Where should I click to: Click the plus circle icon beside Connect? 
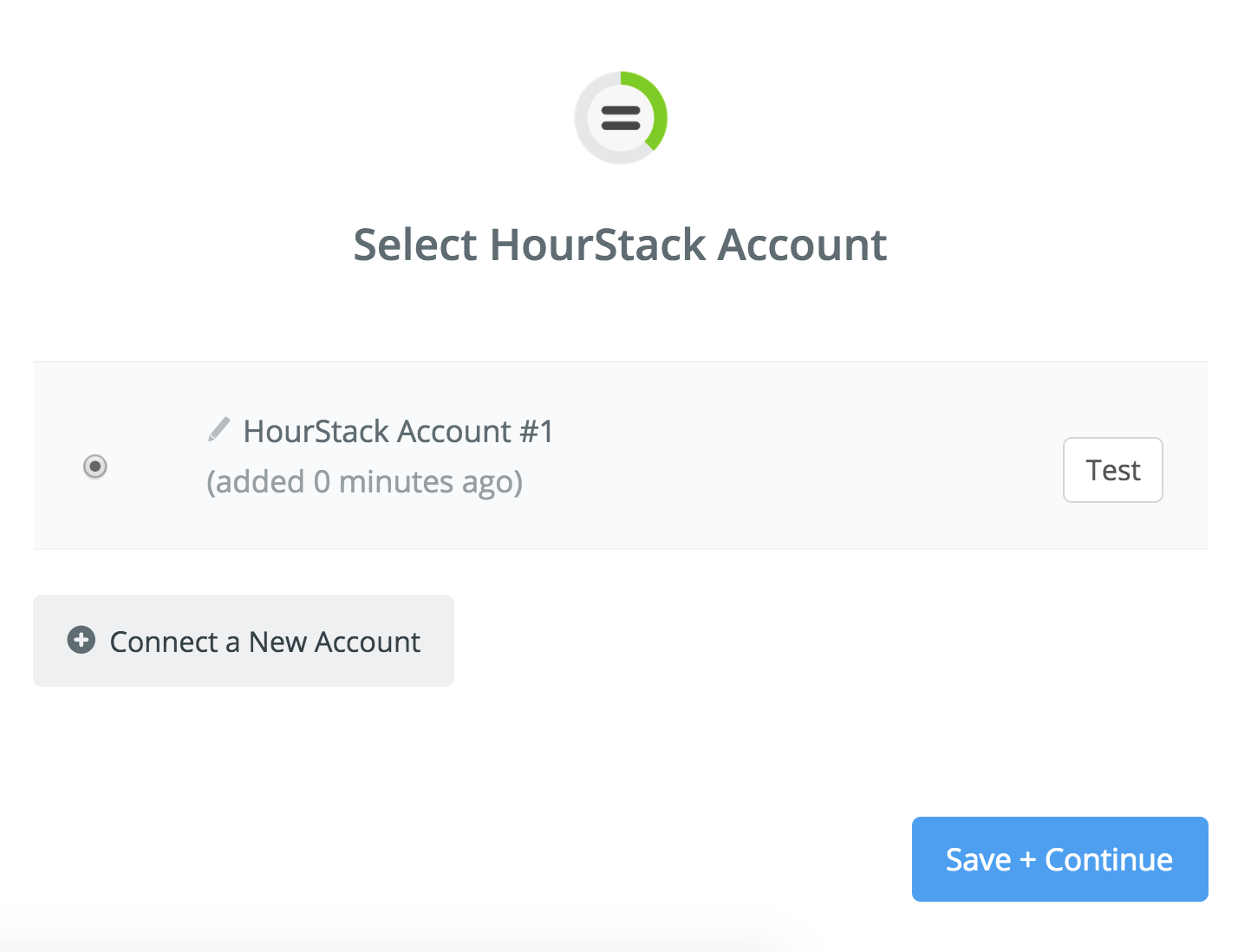click(81, 641)
